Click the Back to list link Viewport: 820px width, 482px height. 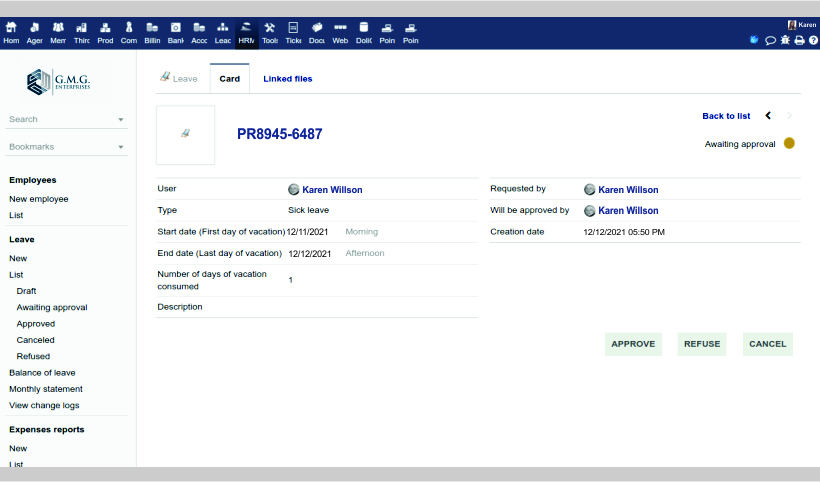coord(726,116)
